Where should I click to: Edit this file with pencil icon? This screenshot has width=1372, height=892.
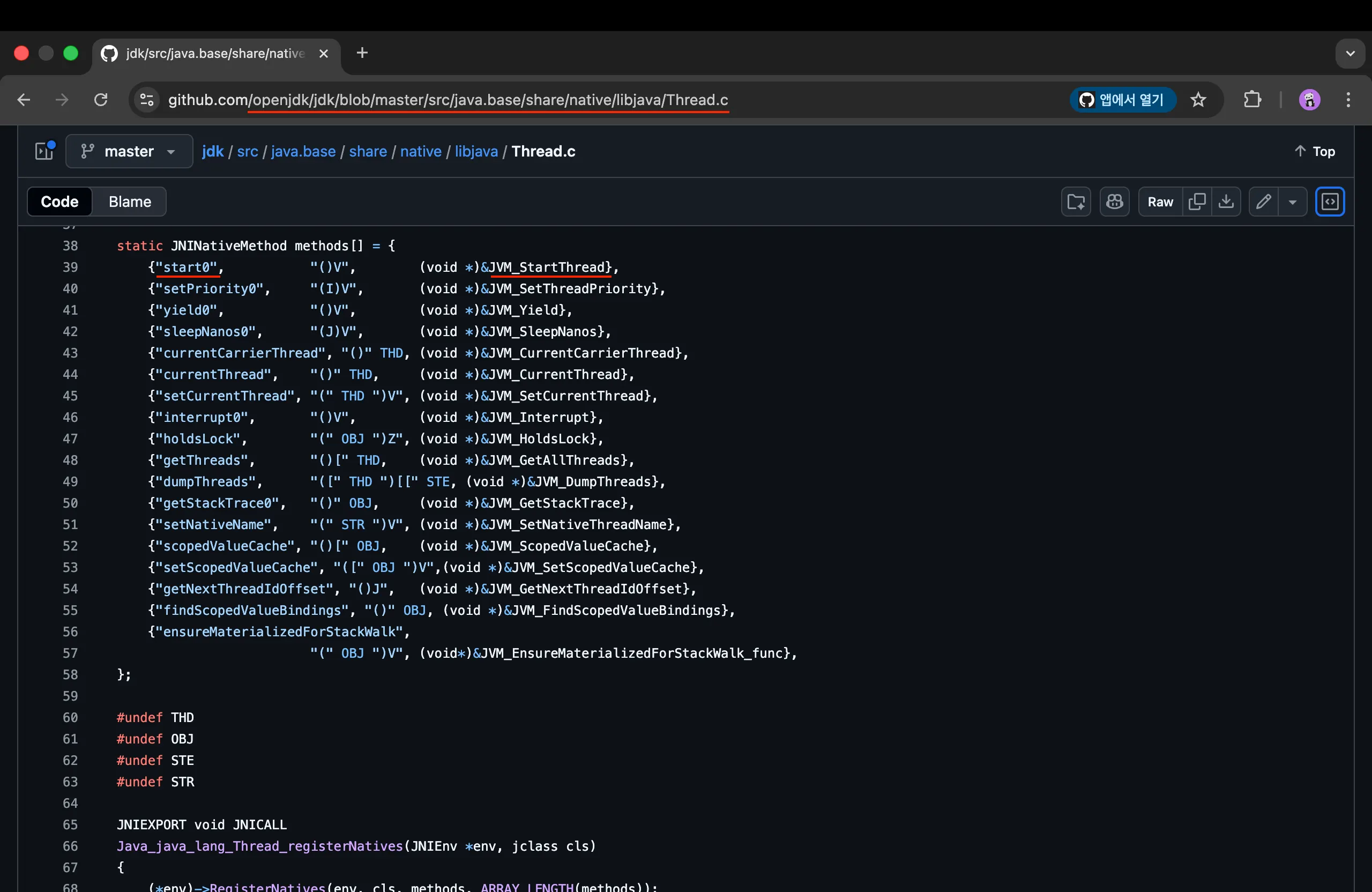(1264, 202)
